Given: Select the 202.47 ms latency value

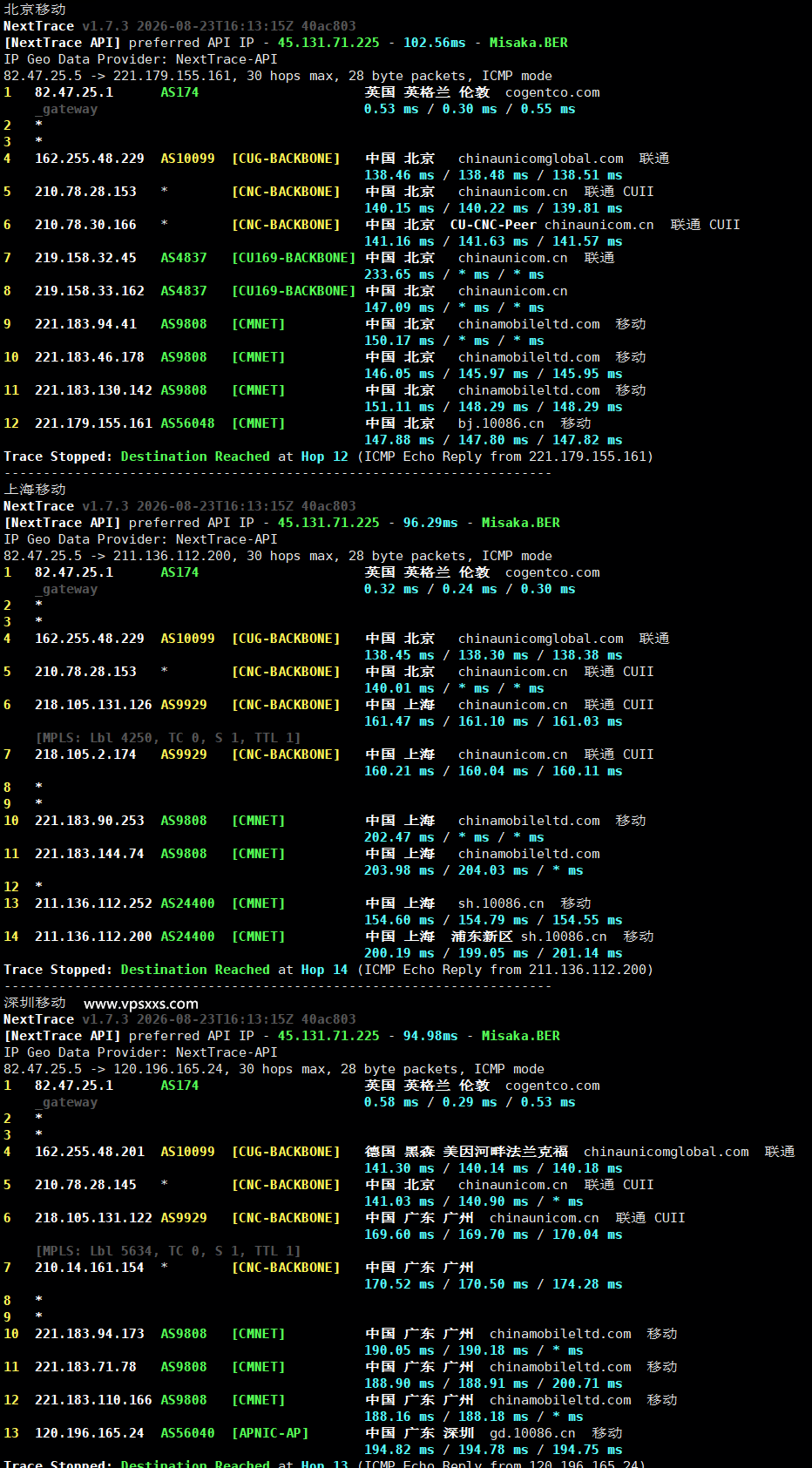Looking at the screenshot, I should tap(399, 837).
